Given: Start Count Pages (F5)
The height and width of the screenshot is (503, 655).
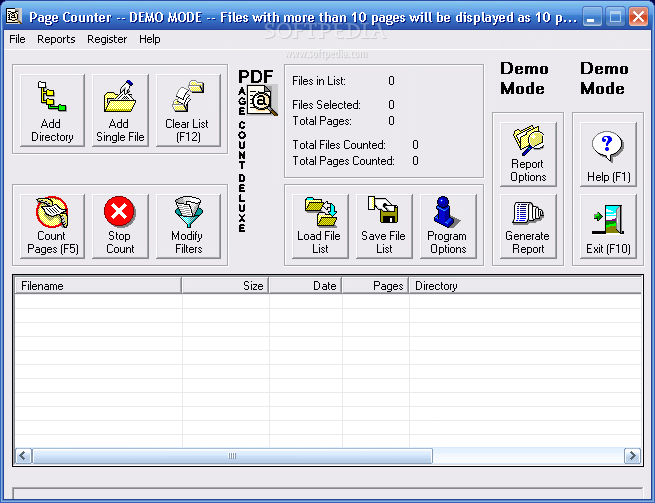Looking at the screenshot, I should pyautogui.click(x=52, y=226).
